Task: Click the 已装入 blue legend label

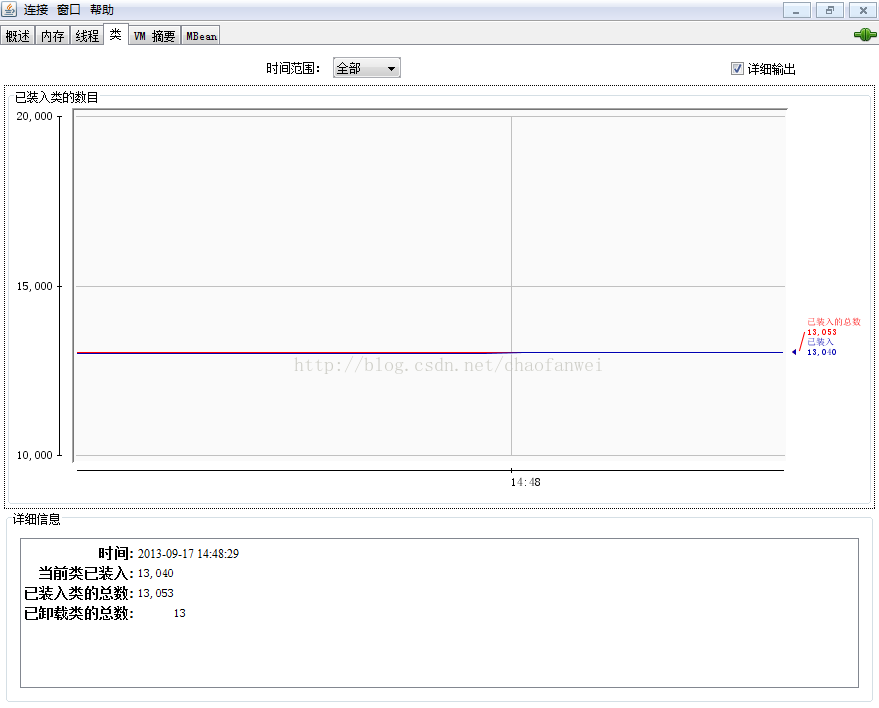Action: point(820,341)
